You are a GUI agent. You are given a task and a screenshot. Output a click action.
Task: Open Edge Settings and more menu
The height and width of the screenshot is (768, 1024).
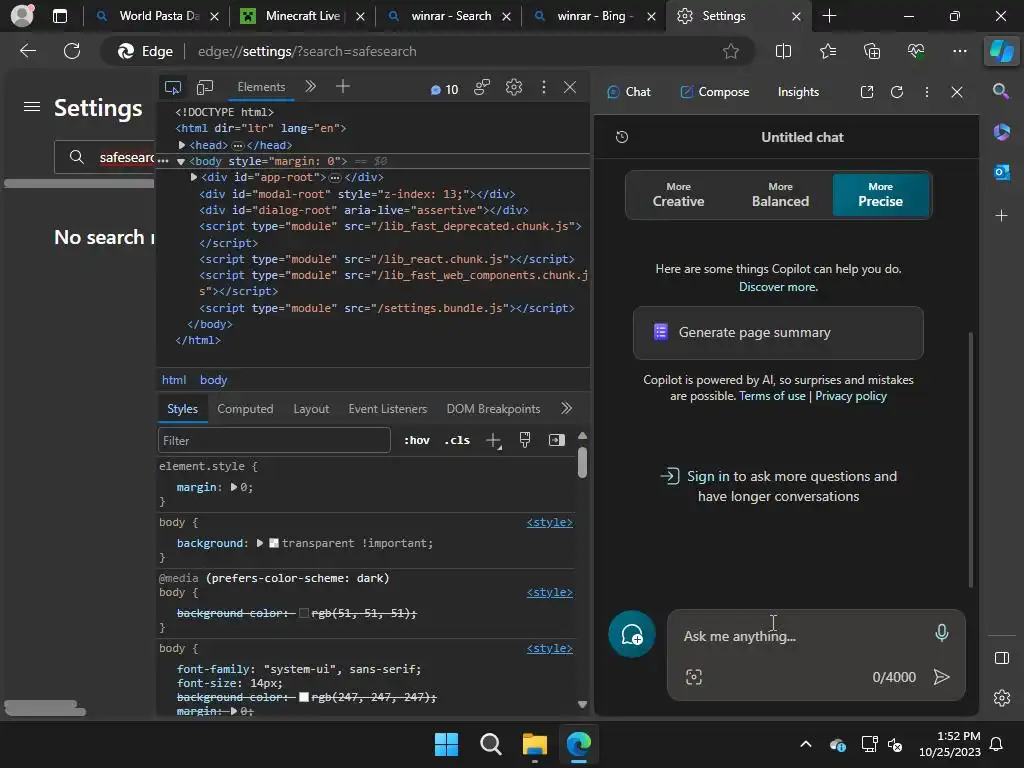tap(959, 51)
